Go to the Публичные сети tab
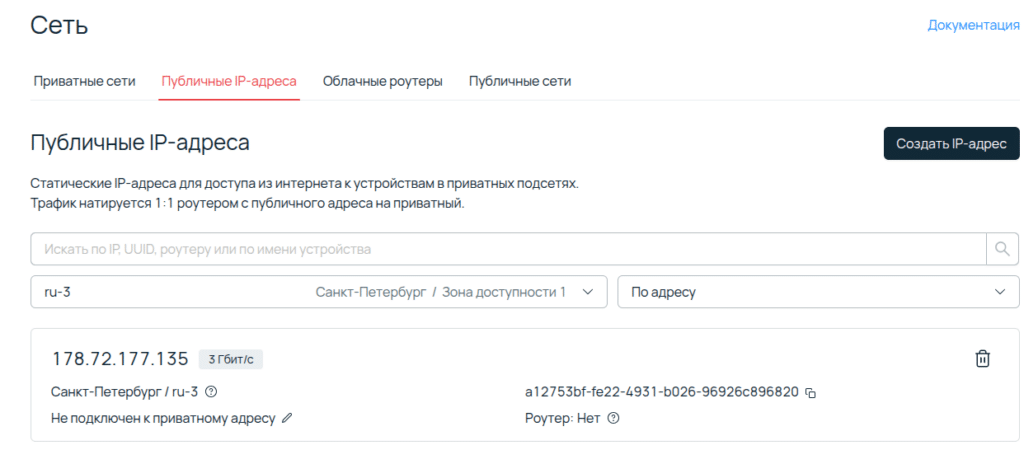This screenshot has height=450, width=1024. pos(520,82)
